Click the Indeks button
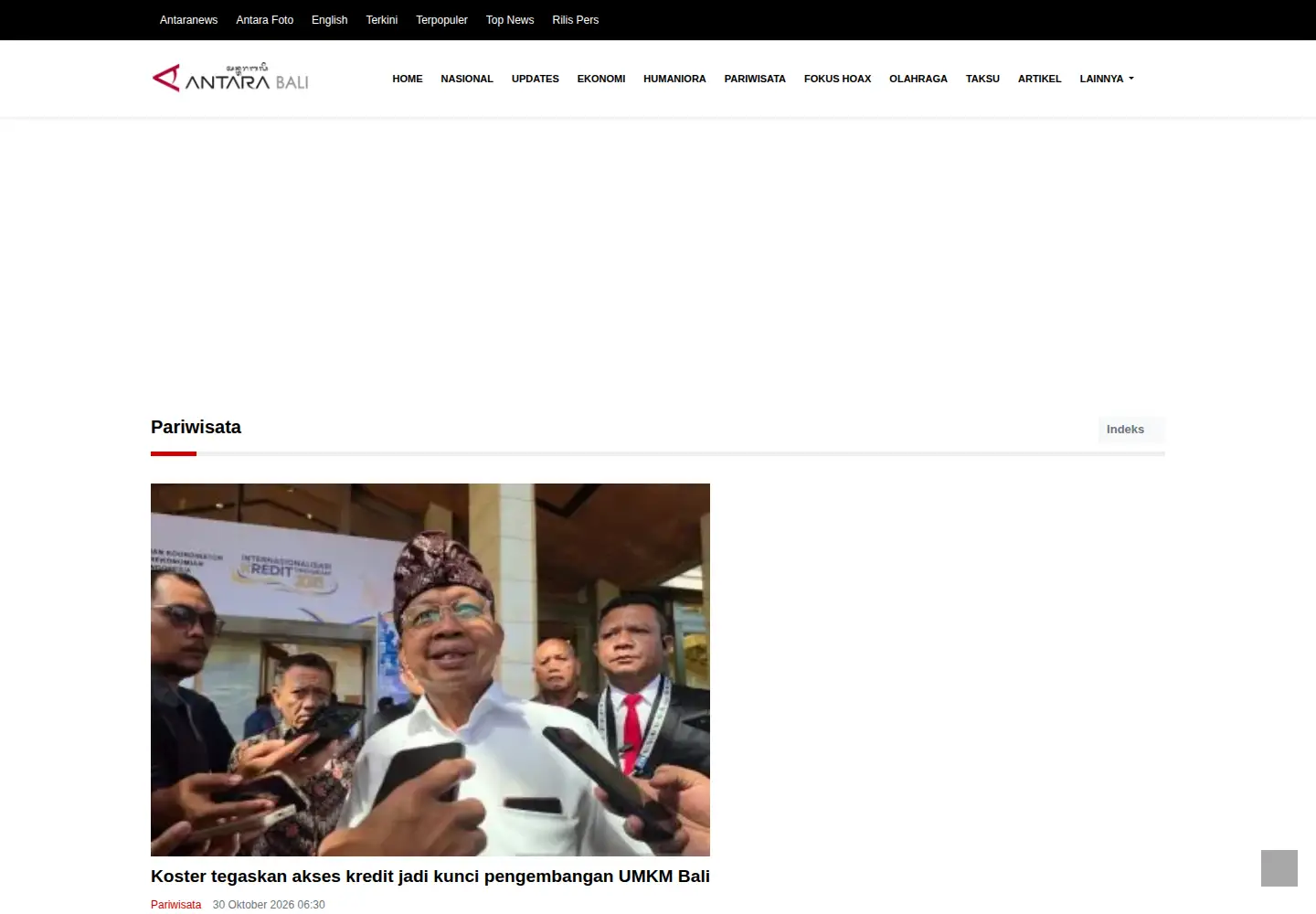This screenshot has height=914, width=1316. click(x=1131, y=430)
